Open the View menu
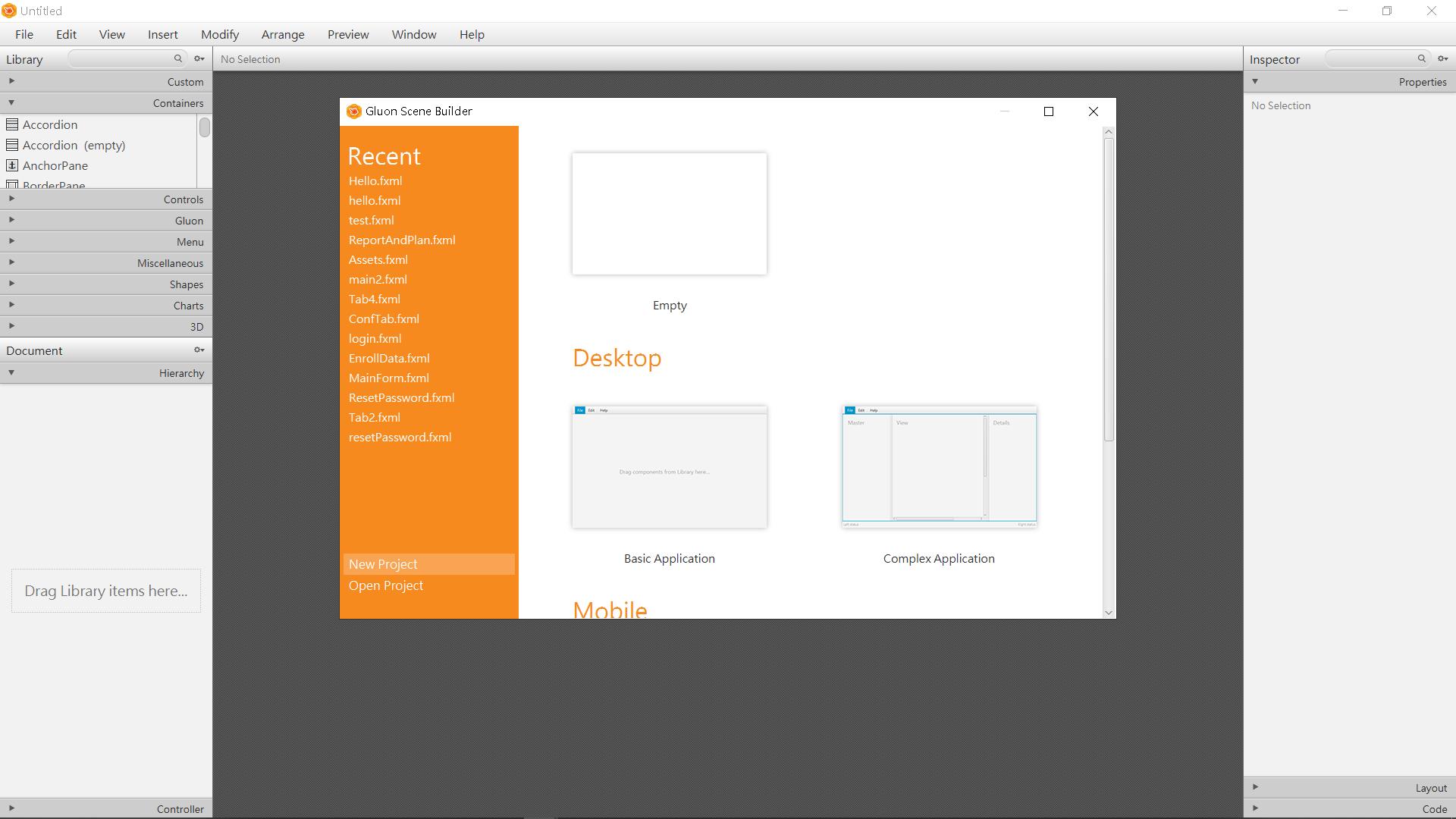1456x819 pixels. click(111, 34)
